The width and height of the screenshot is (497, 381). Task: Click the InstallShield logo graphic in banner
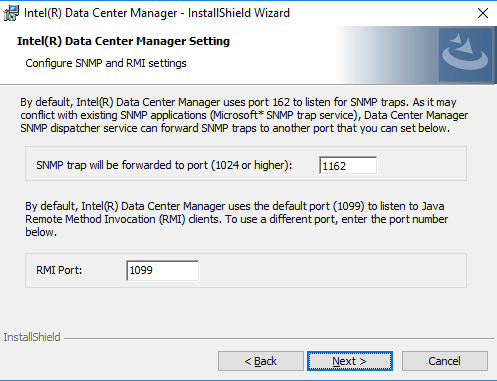pos(465,55)
